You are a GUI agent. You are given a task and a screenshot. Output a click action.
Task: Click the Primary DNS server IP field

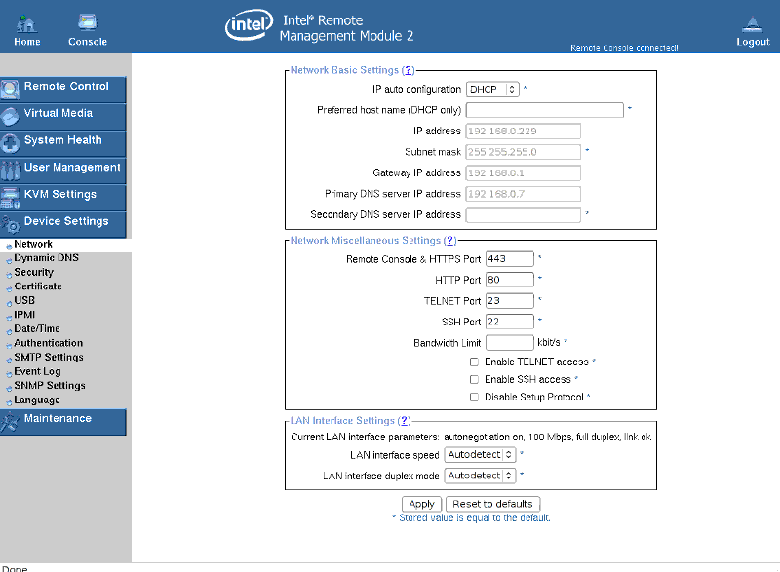523,194
